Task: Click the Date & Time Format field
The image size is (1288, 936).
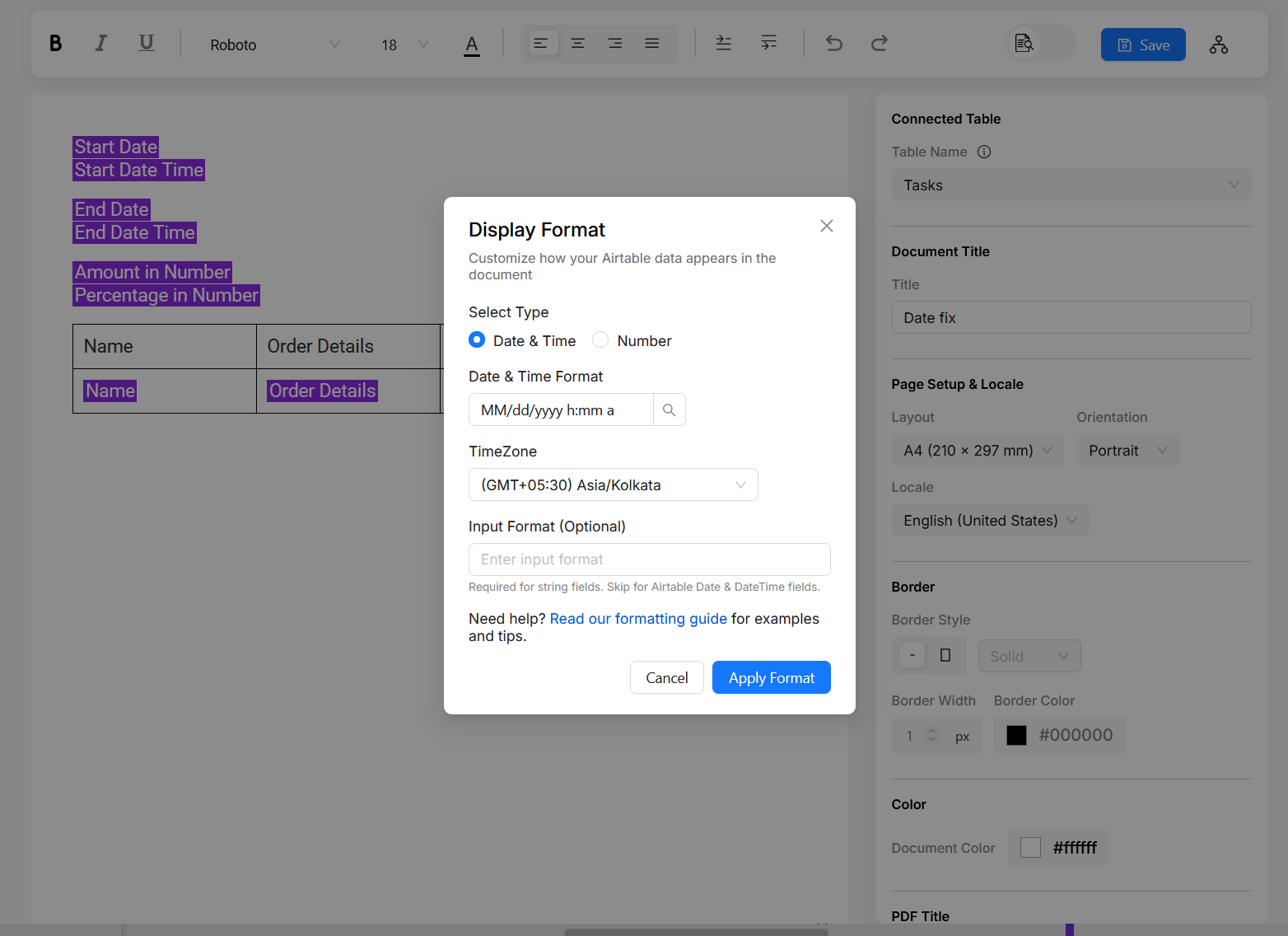Action: point(562,410)
